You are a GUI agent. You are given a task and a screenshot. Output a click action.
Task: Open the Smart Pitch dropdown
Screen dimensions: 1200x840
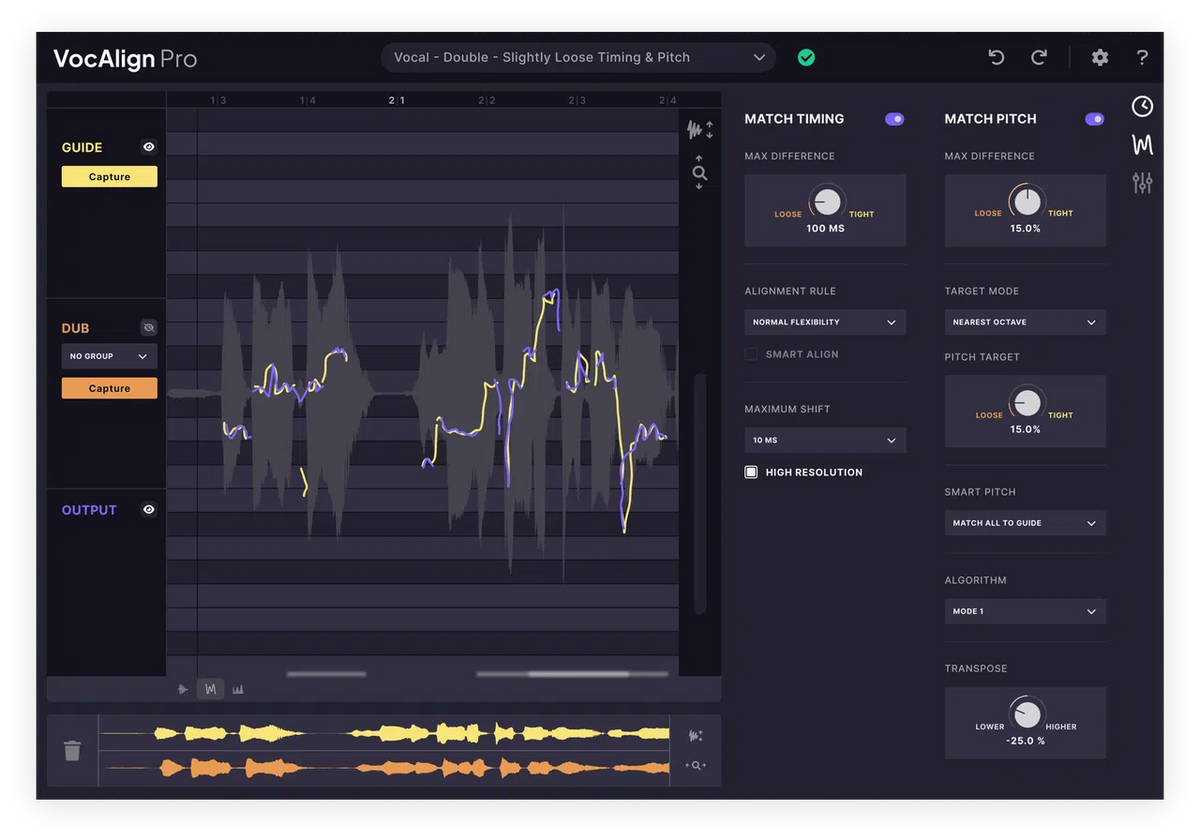point(1024,522)
